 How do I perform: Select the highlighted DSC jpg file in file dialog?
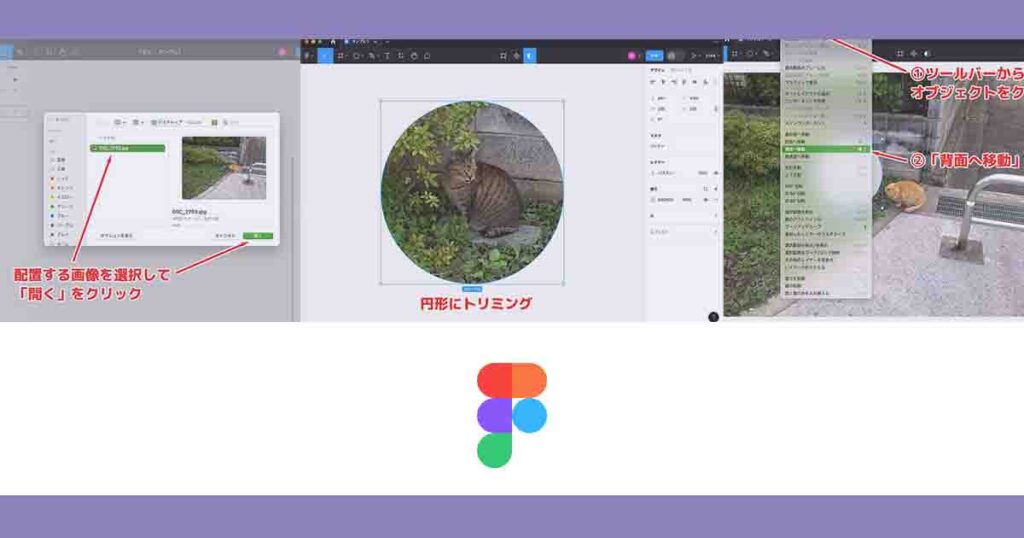pos(127,148)
